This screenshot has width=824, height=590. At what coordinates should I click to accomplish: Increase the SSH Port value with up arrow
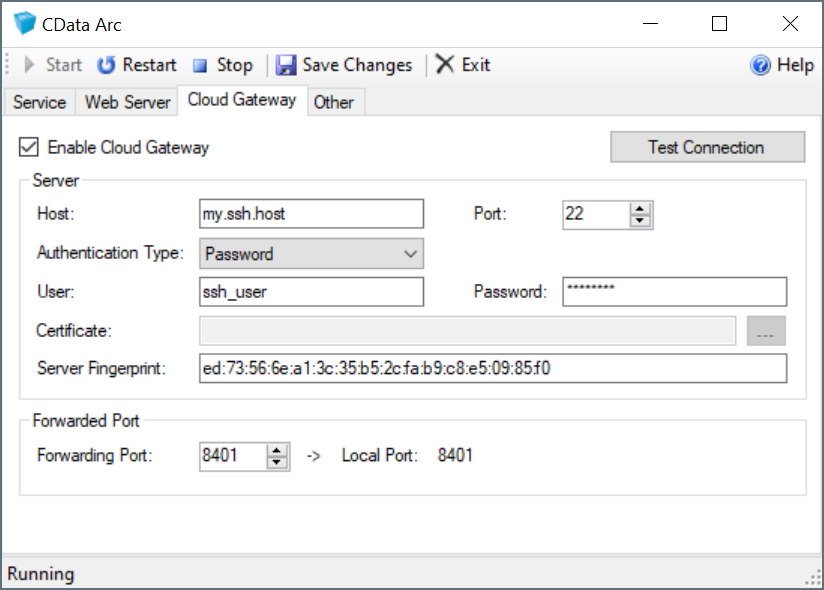pos(641,208)
